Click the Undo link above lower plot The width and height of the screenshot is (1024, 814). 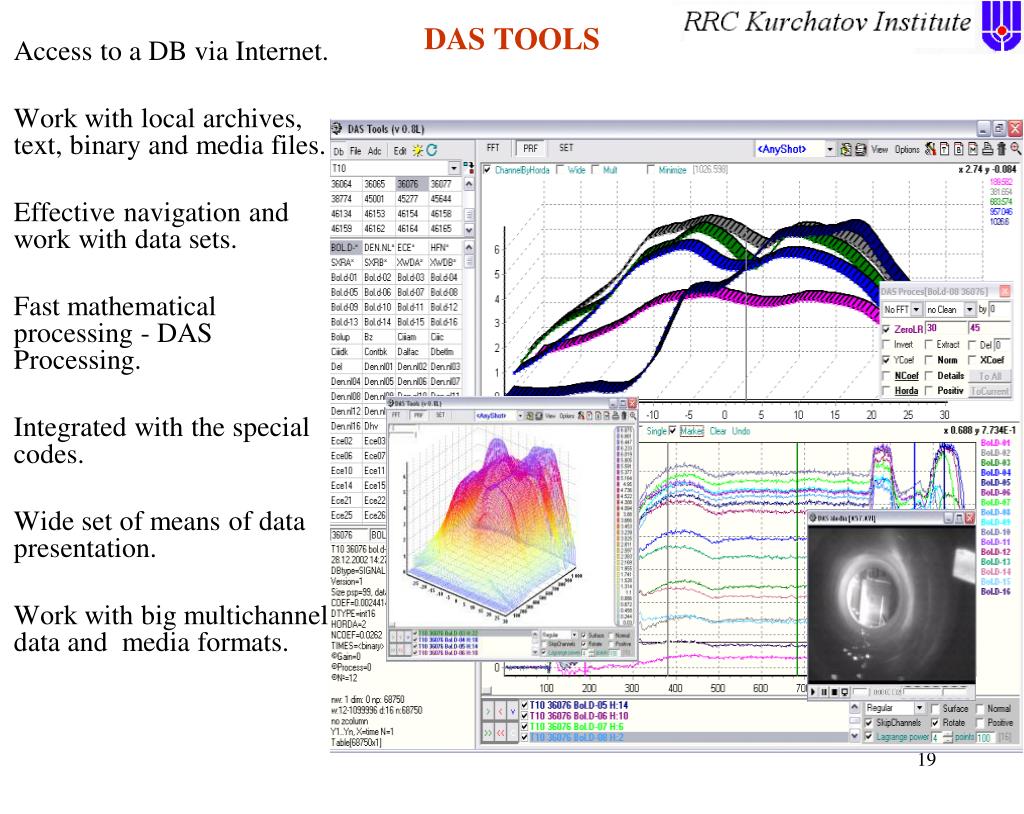[x=741, y=431]
